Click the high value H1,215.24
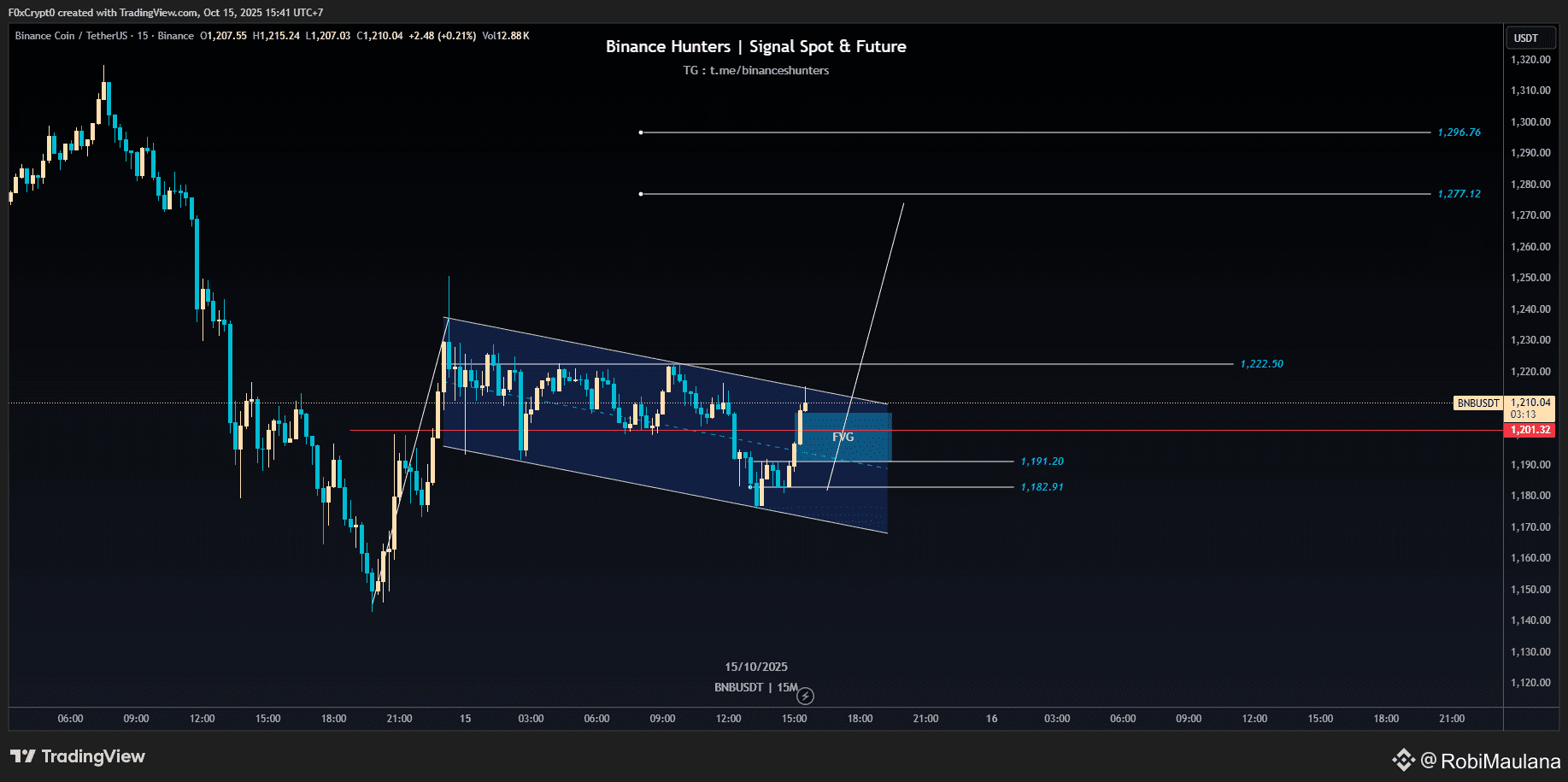Screen dimensions: 1568x782 point(276,36)
